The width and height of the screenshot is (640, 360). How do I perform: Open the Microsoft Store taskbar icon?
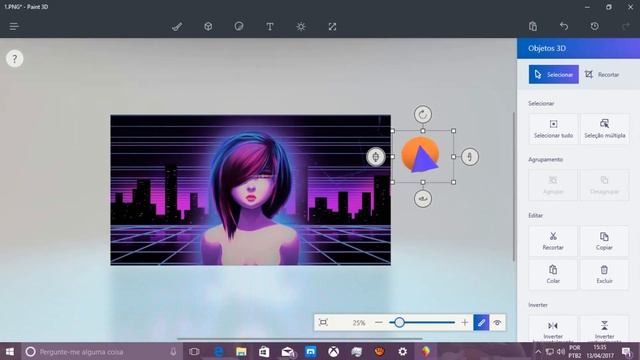(x=264, y=351)
